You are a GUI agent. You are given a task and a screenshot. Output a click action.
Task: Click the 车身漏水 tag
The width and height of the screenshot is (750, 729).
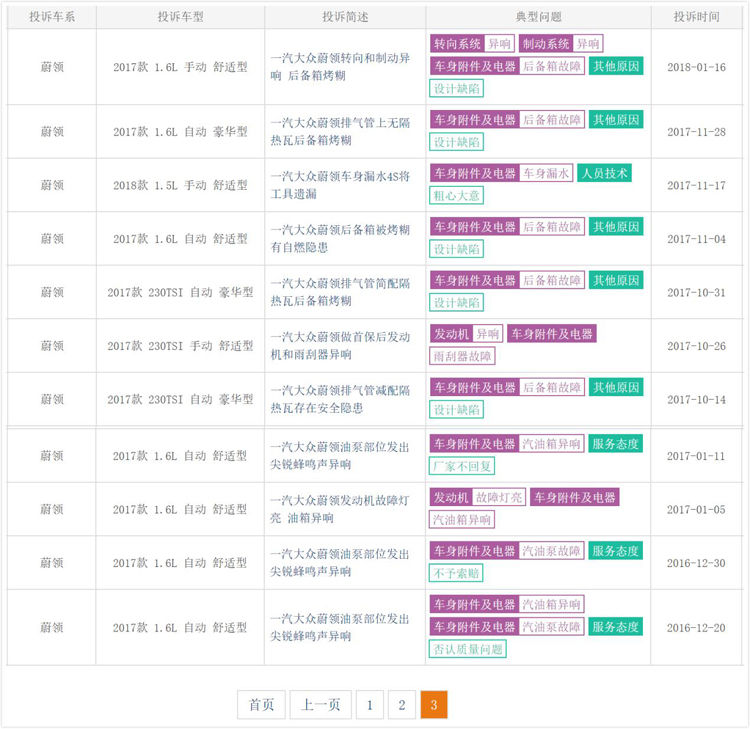[546, 173]
